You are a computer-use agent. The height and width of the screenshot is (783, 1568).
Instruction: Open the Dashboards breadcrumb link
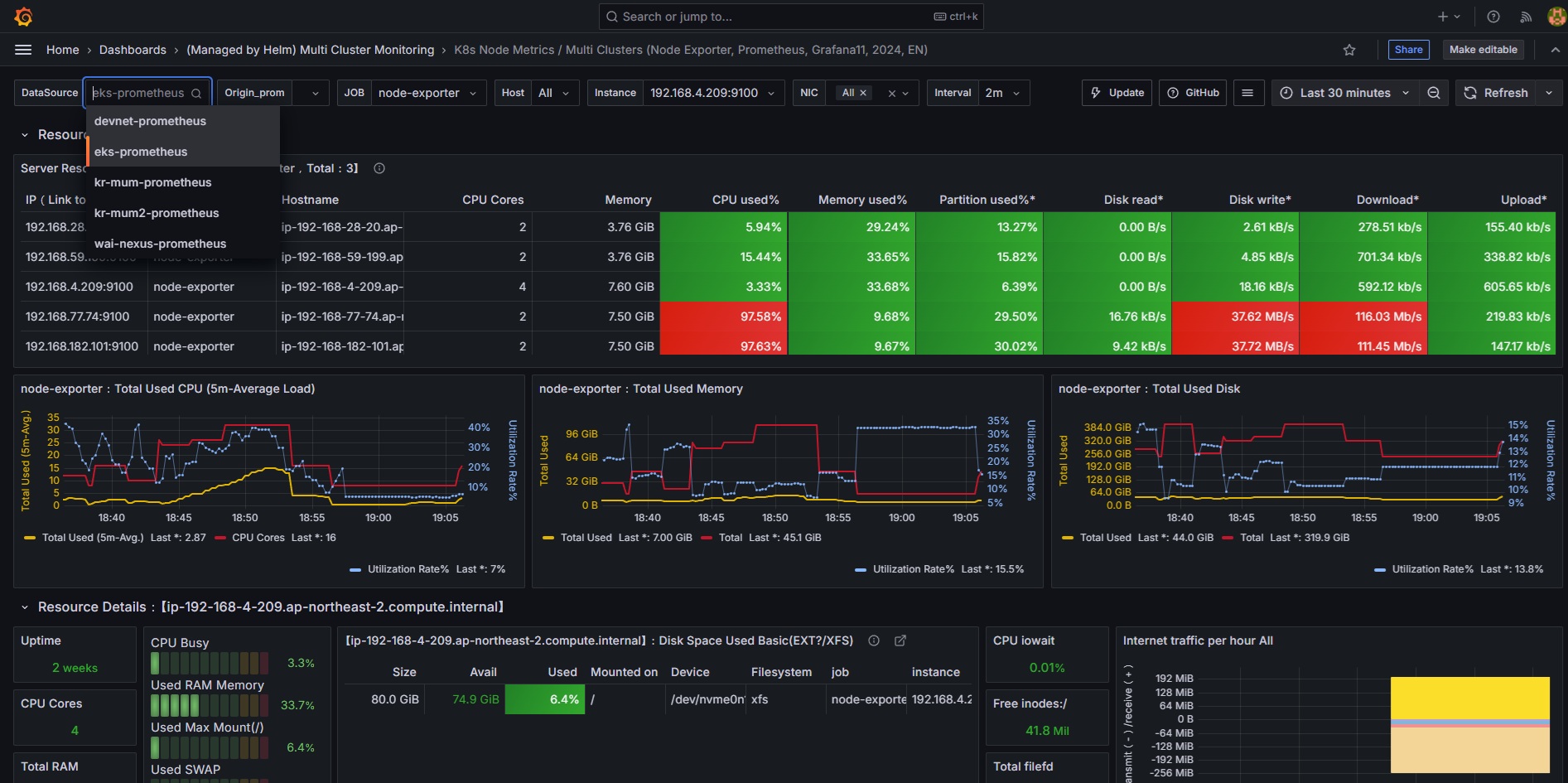(x=133, y=50)
